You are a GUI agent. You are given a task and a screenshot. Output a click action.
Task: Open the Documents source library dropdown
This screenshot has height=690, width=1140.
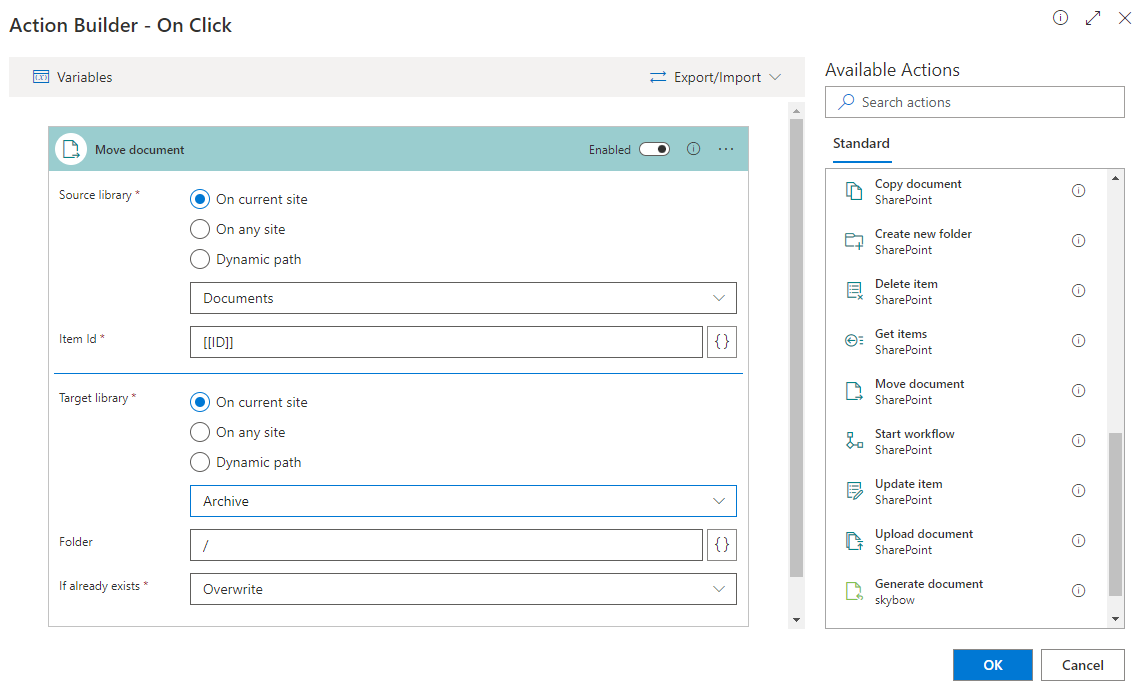pos(463,298)
